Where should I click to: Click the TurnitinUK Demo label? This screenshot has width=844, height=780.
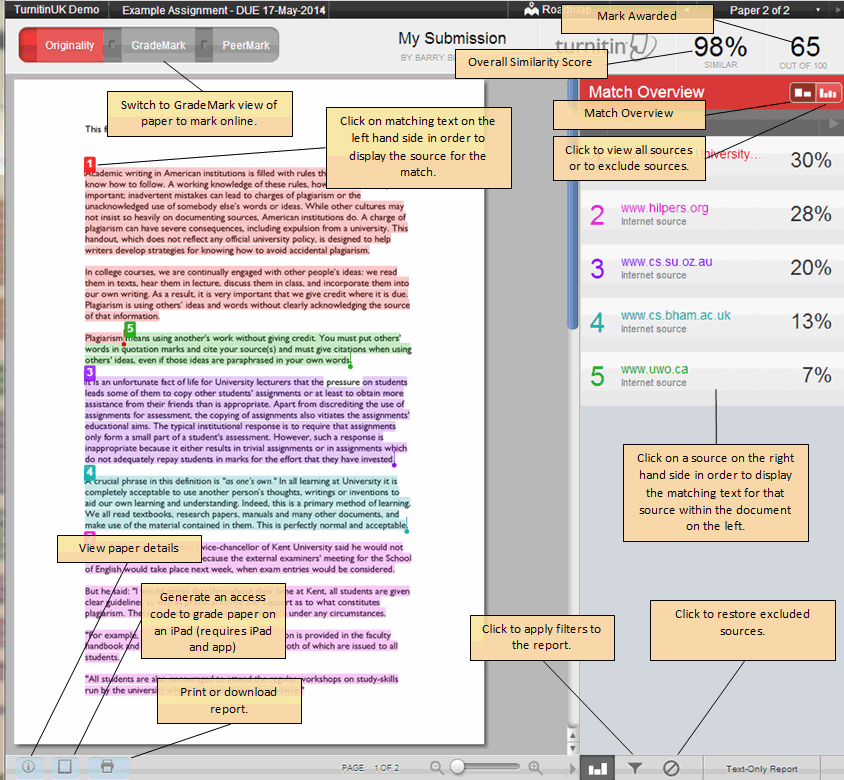57,10
